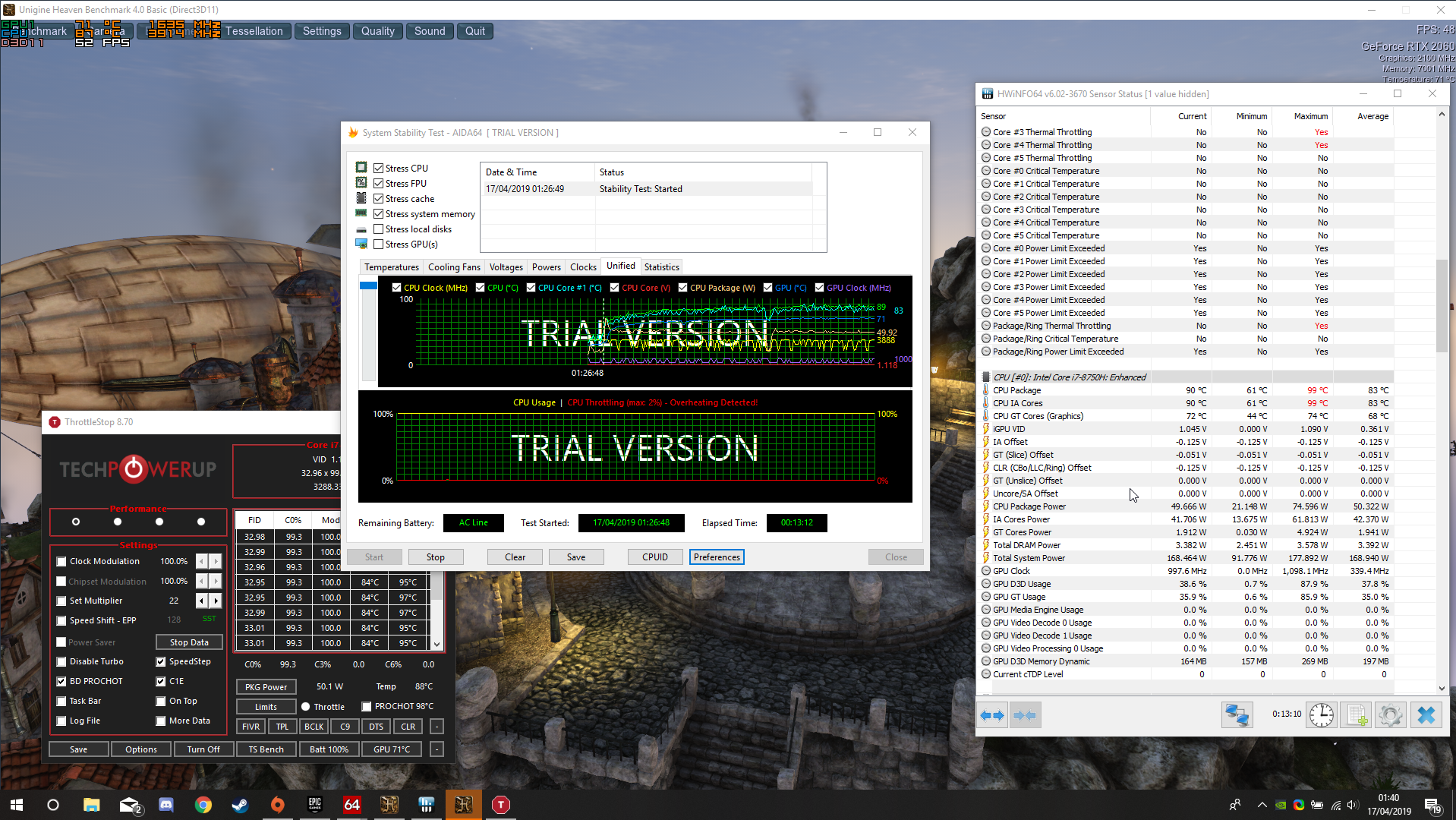Switch to Temperatures tab in AIDA64
This screenshot has width=1456, height=820.
tap(392, 267)
